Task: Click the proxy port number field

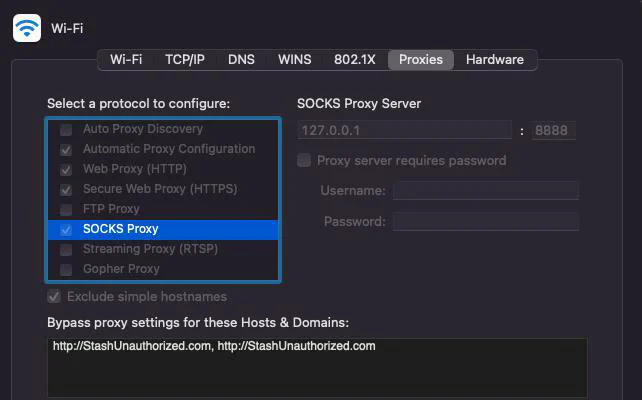Action: pyautogui.click(x=554, y=130)
